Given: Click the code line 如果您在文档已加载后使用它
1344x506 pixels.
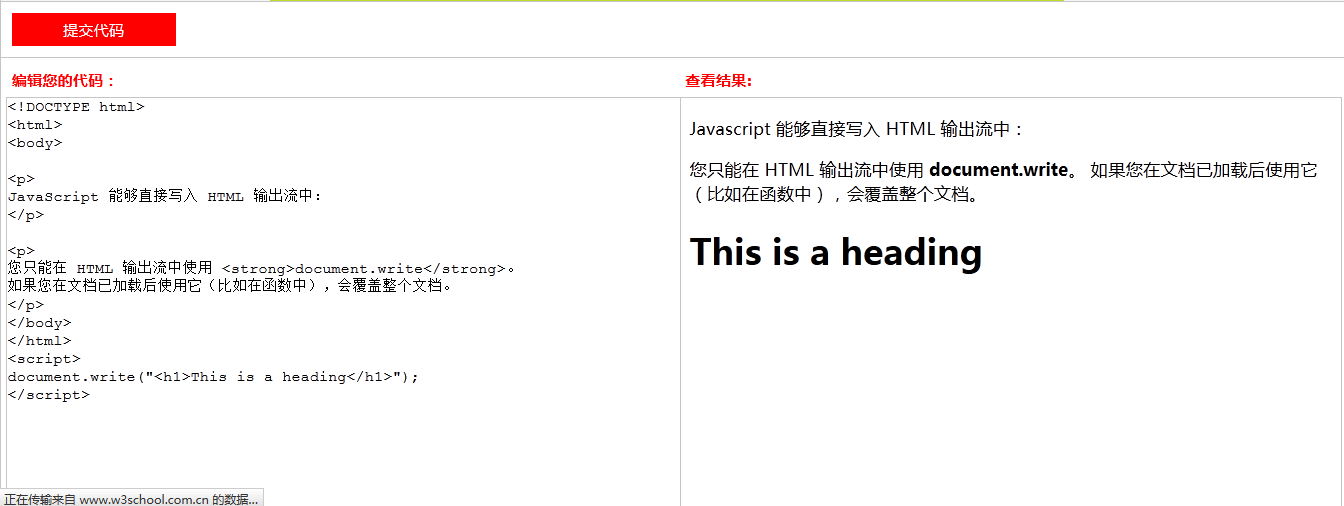Looking at the screenshot, I should (x=231, y=287).
